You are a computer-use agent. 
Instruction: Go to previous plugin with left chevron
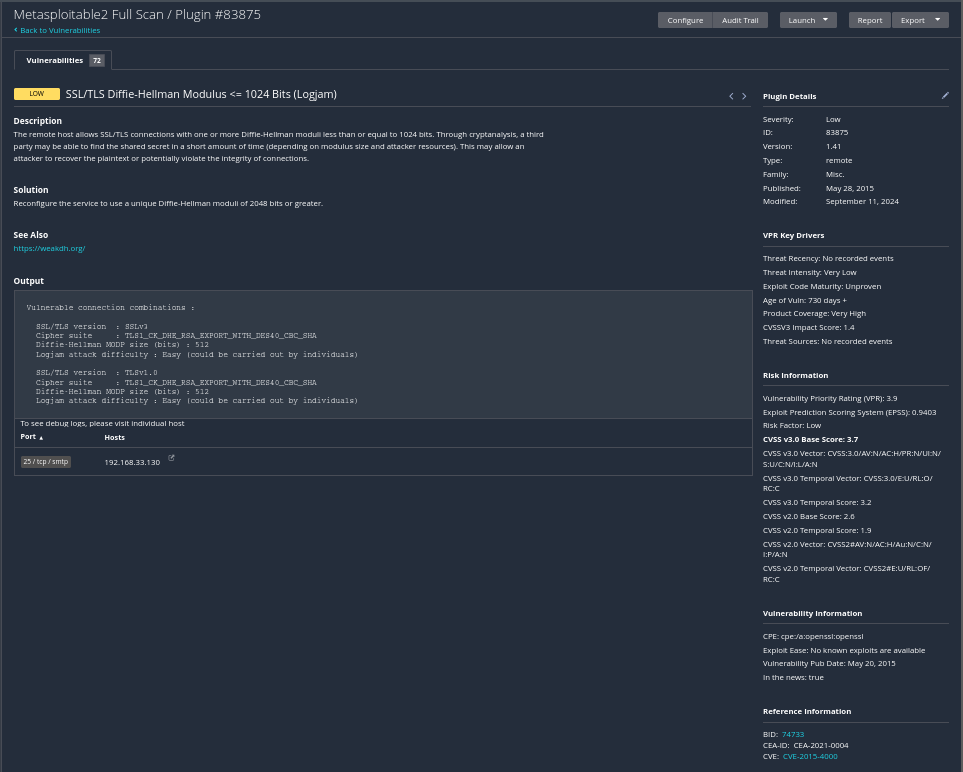731,96
